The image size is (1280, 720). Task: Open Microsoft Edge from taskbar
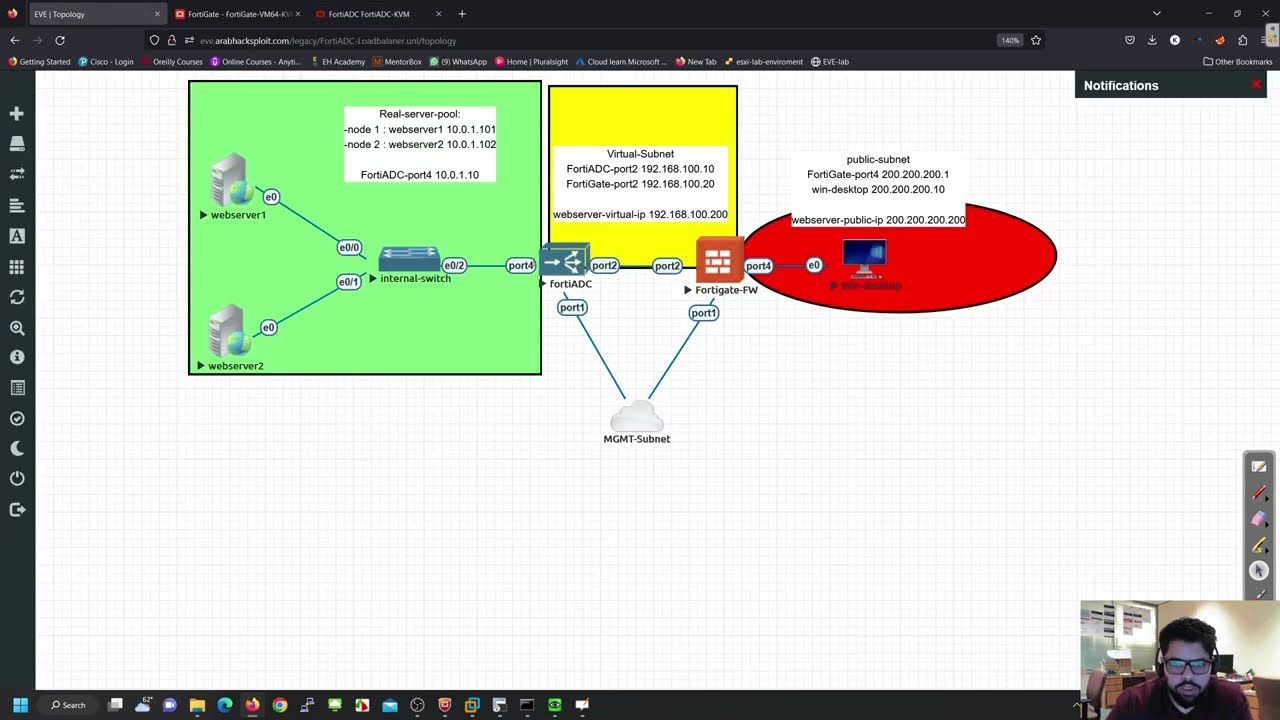225,705
